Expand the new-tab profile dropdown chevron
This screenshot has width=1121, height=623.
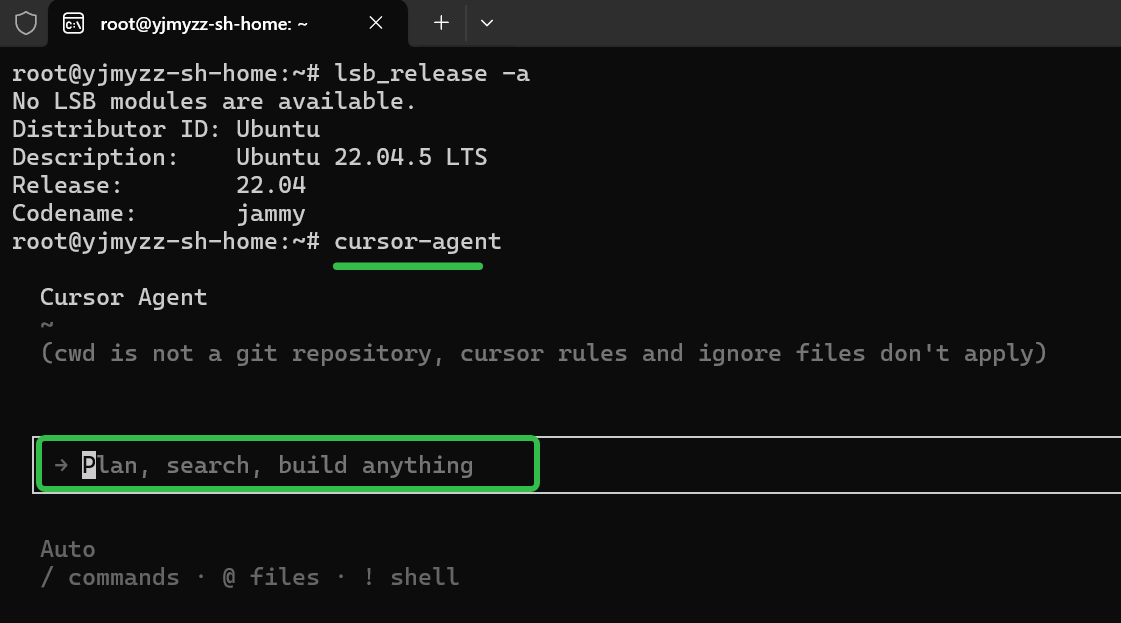(487, 23)
